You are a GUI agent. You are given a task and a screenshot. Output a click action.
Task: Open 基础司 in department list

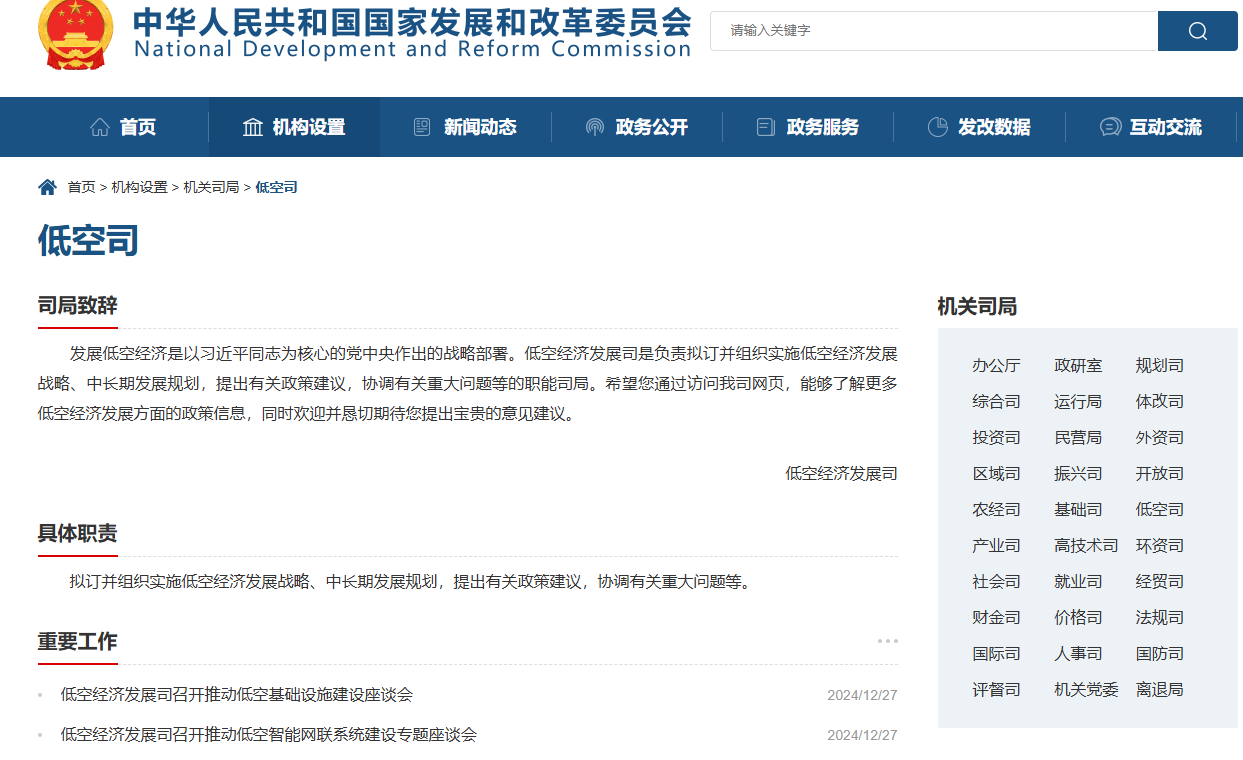(x=1078, y=509)
